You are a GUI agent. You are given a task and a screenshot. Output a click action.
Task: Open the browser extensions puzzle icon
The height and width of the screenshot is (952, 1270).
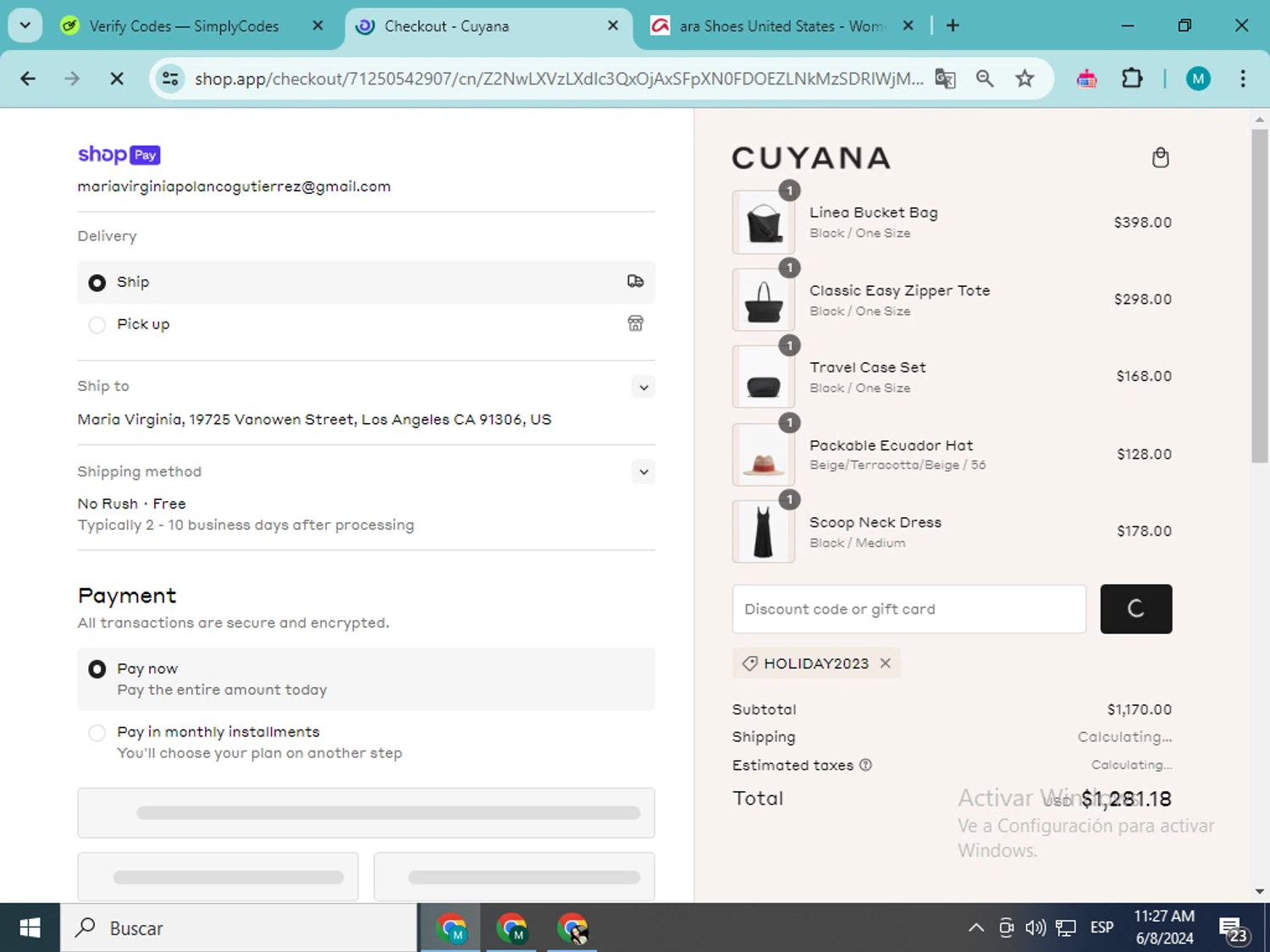pyautogui.click(x=1132, y=79)
